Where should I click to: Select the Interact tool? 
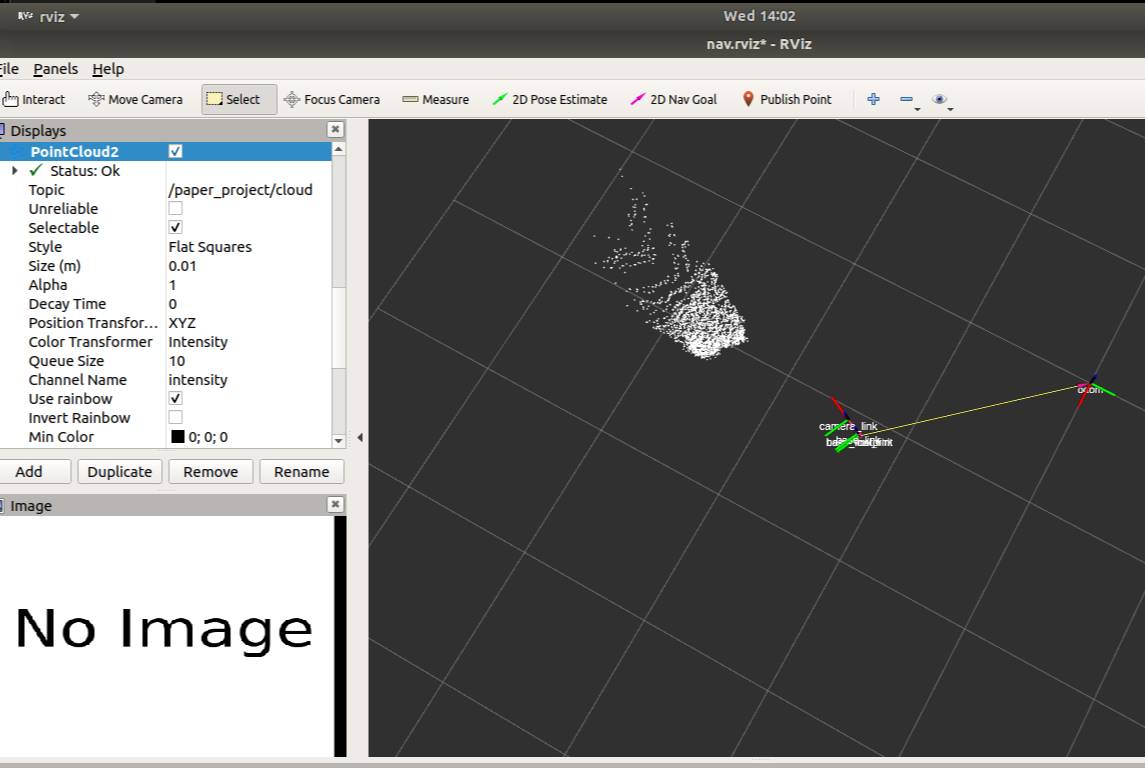pyautogui.click(x=34, y=99)
